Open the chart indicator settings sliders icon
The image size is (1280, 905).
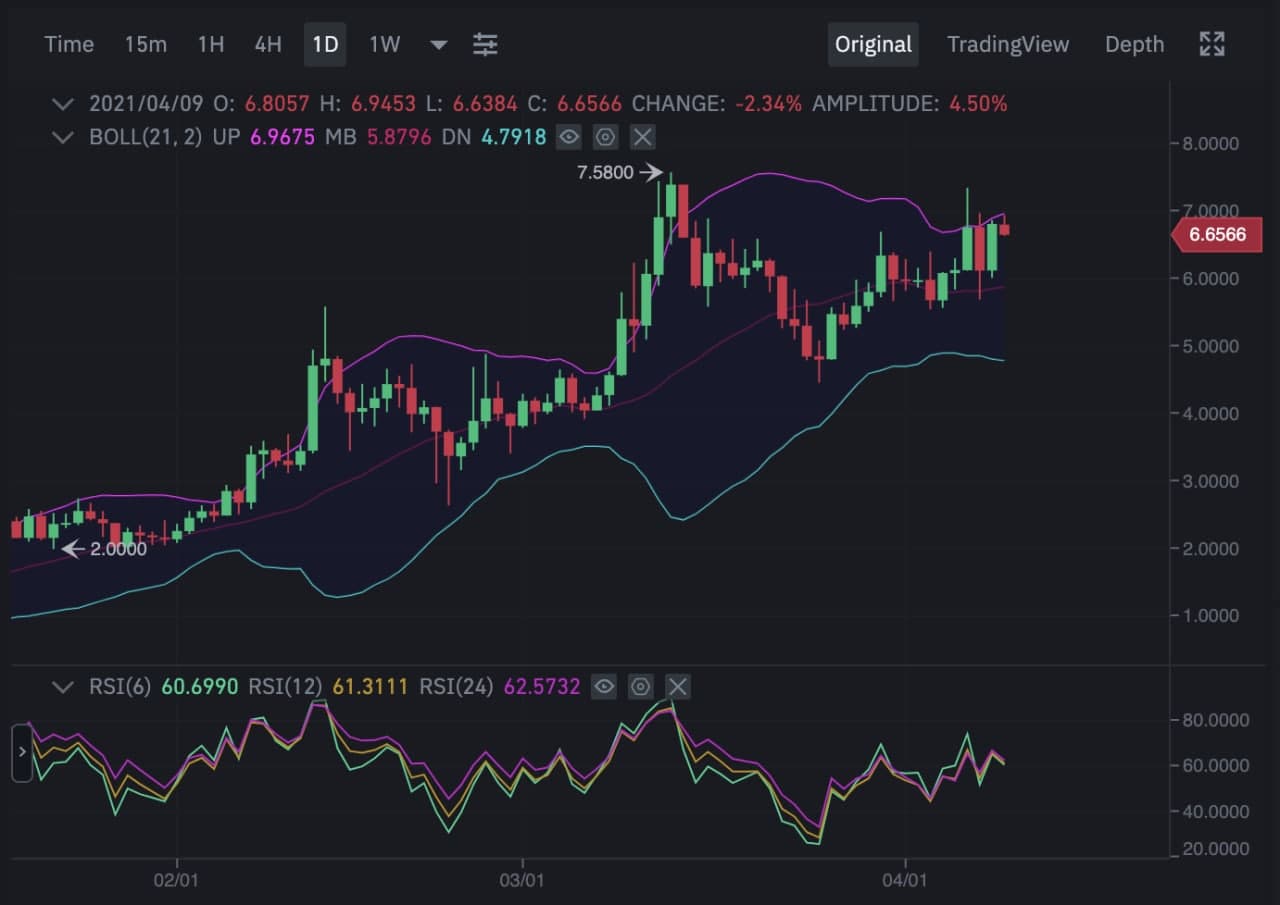(x=485, y=44)
